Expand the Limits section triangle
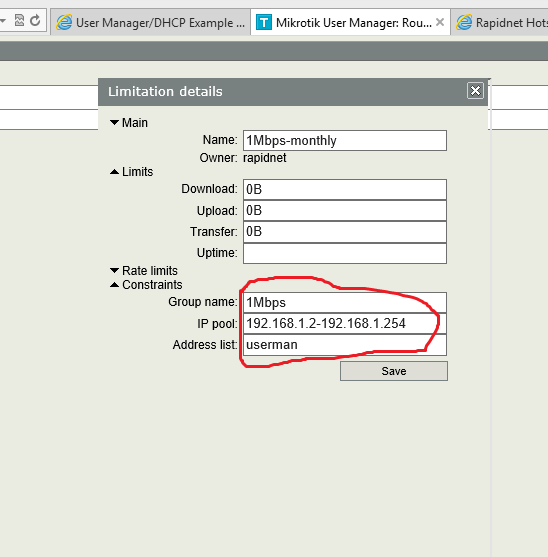The height and width of the screenshot is (557, 548). (114, 172)
